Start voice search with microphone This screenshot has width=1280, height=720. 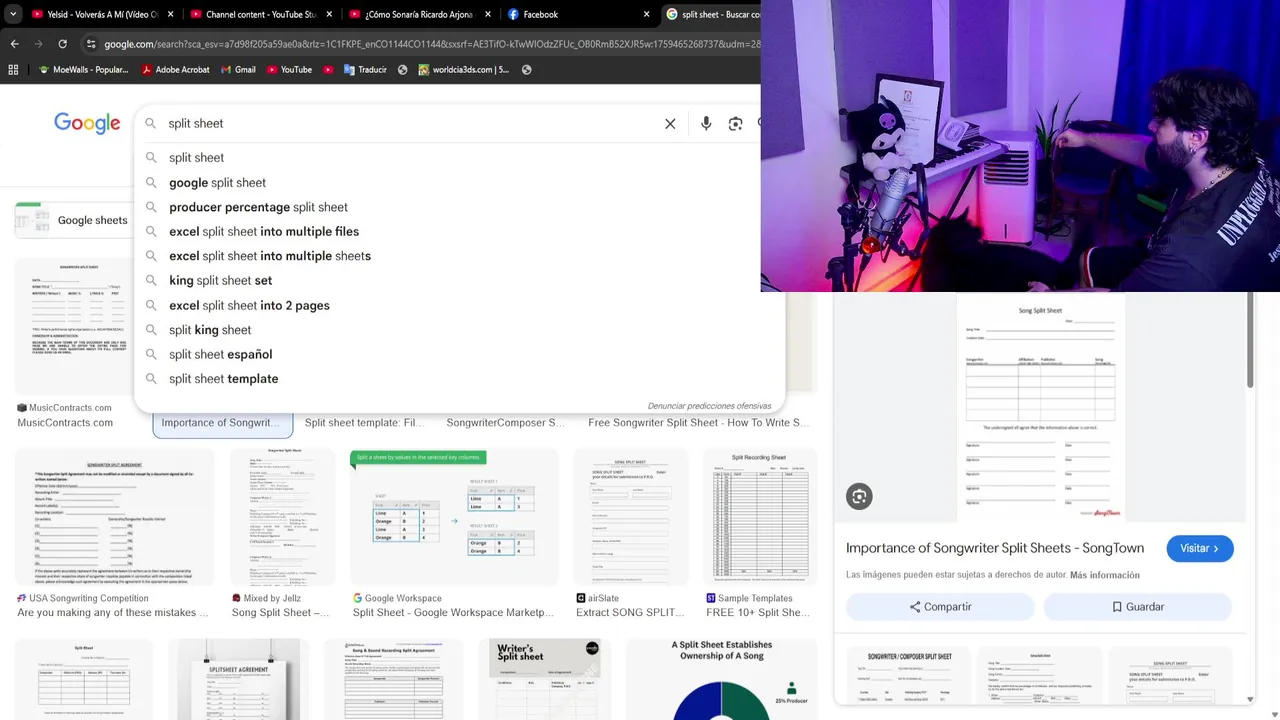pyautogui.click(x=706, y=124)
